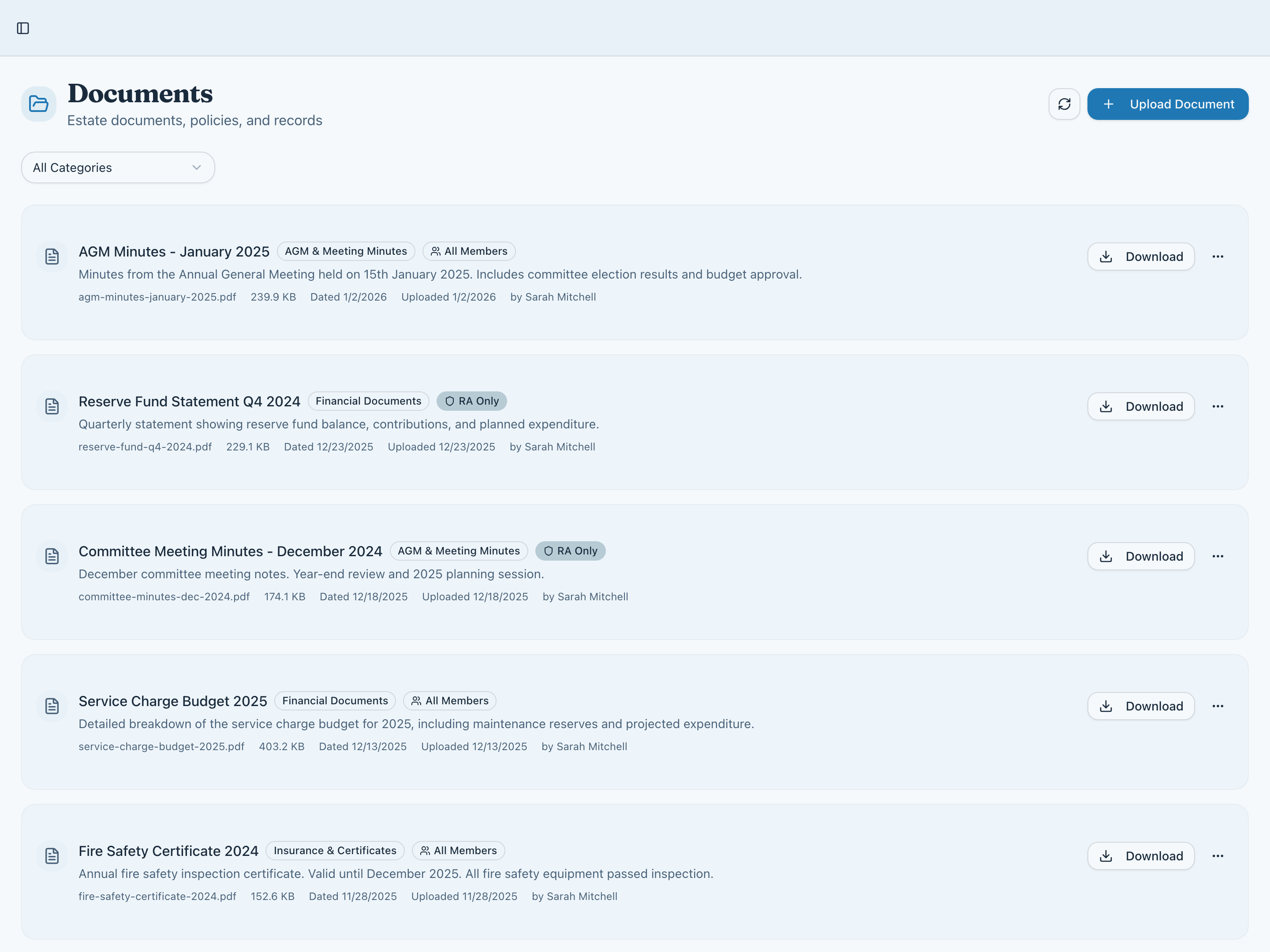Image resolution: width=1270 pixels, height=952 pixels.
Task: Click the refresh documents icon
Action: [x=1064, y=104]
